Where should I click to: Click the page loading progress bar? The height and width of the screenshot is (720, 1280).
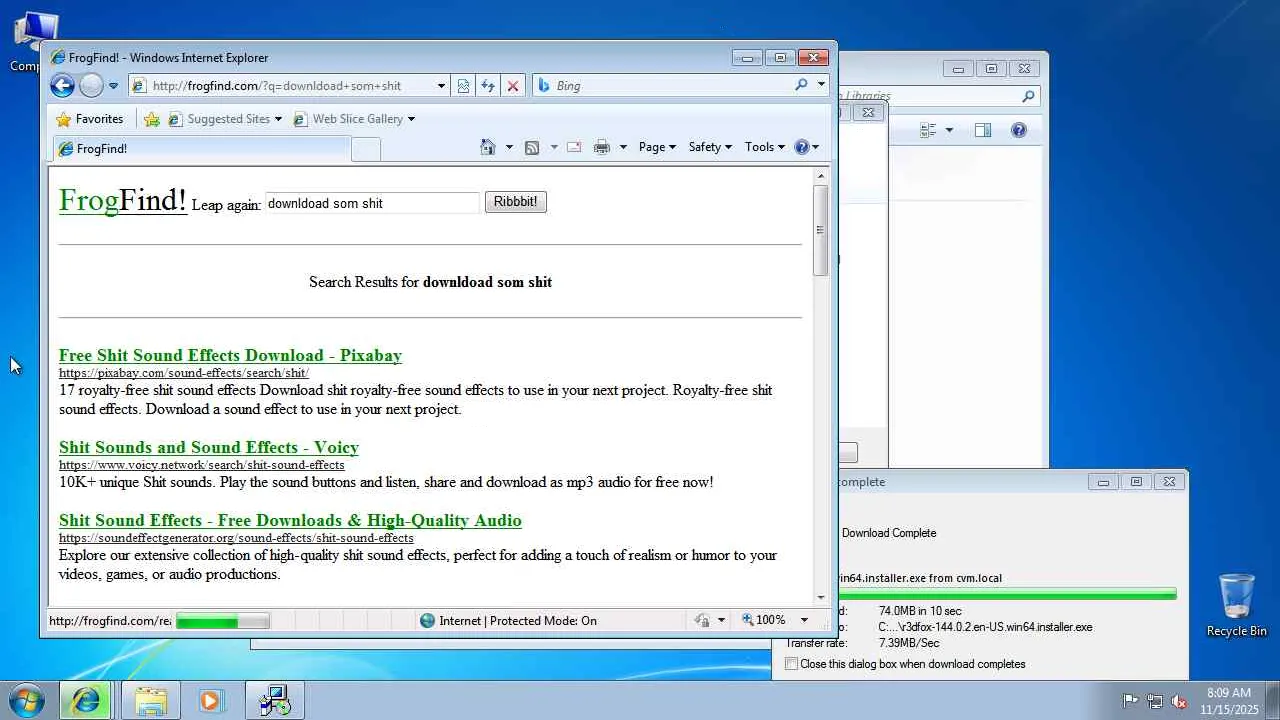pyautogui.click(x=223, y=621)
